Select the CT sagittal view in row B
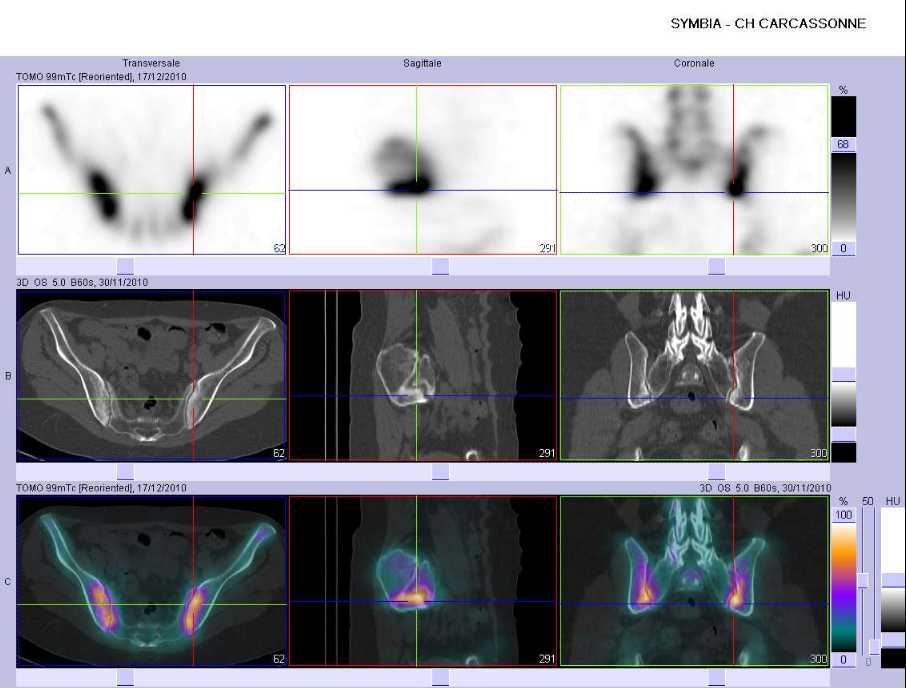Image resolution: width=906 pixels, height=688 pixels. click(423, 375)
